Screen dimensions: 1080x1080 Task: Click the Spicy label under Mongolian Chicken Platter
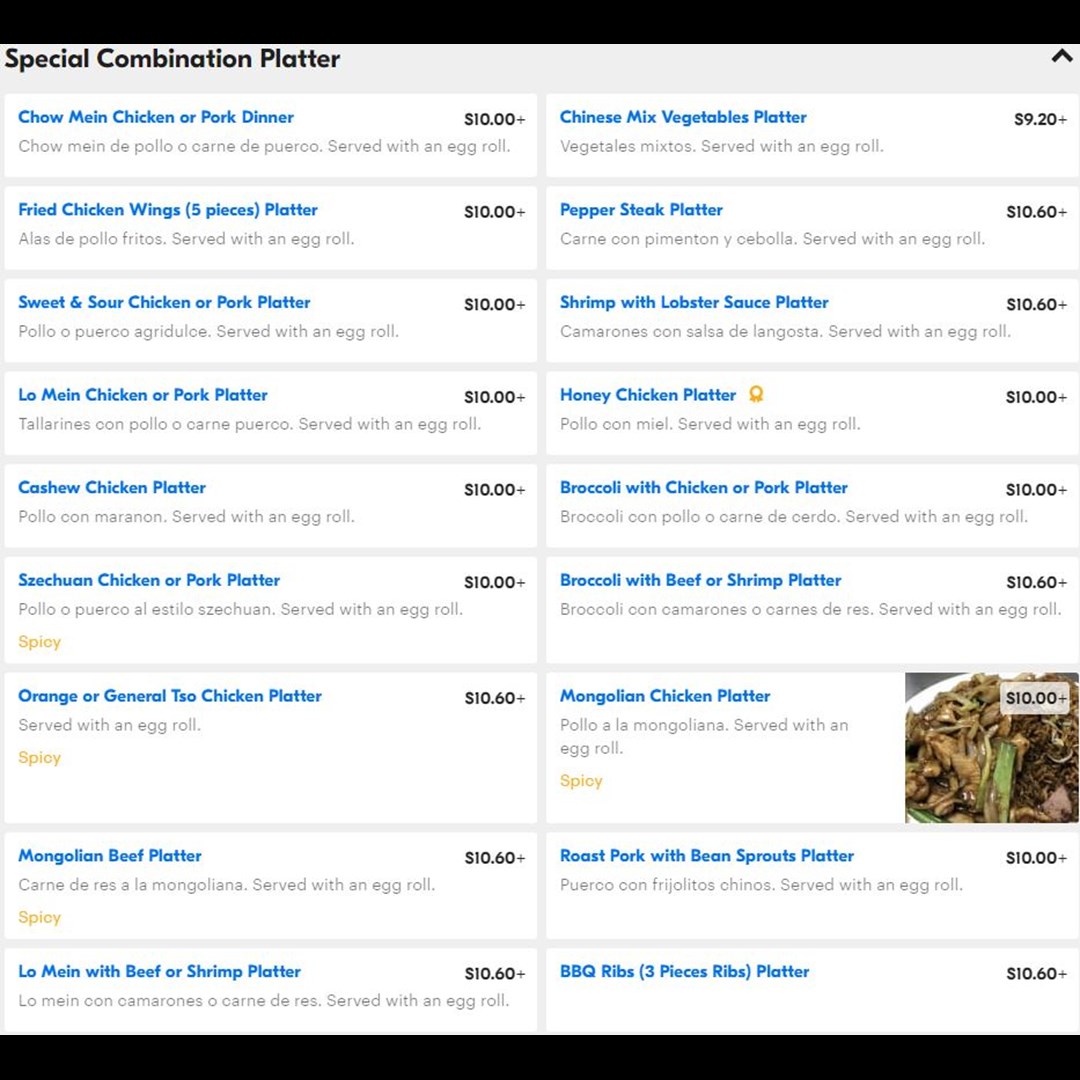(581, 781)
